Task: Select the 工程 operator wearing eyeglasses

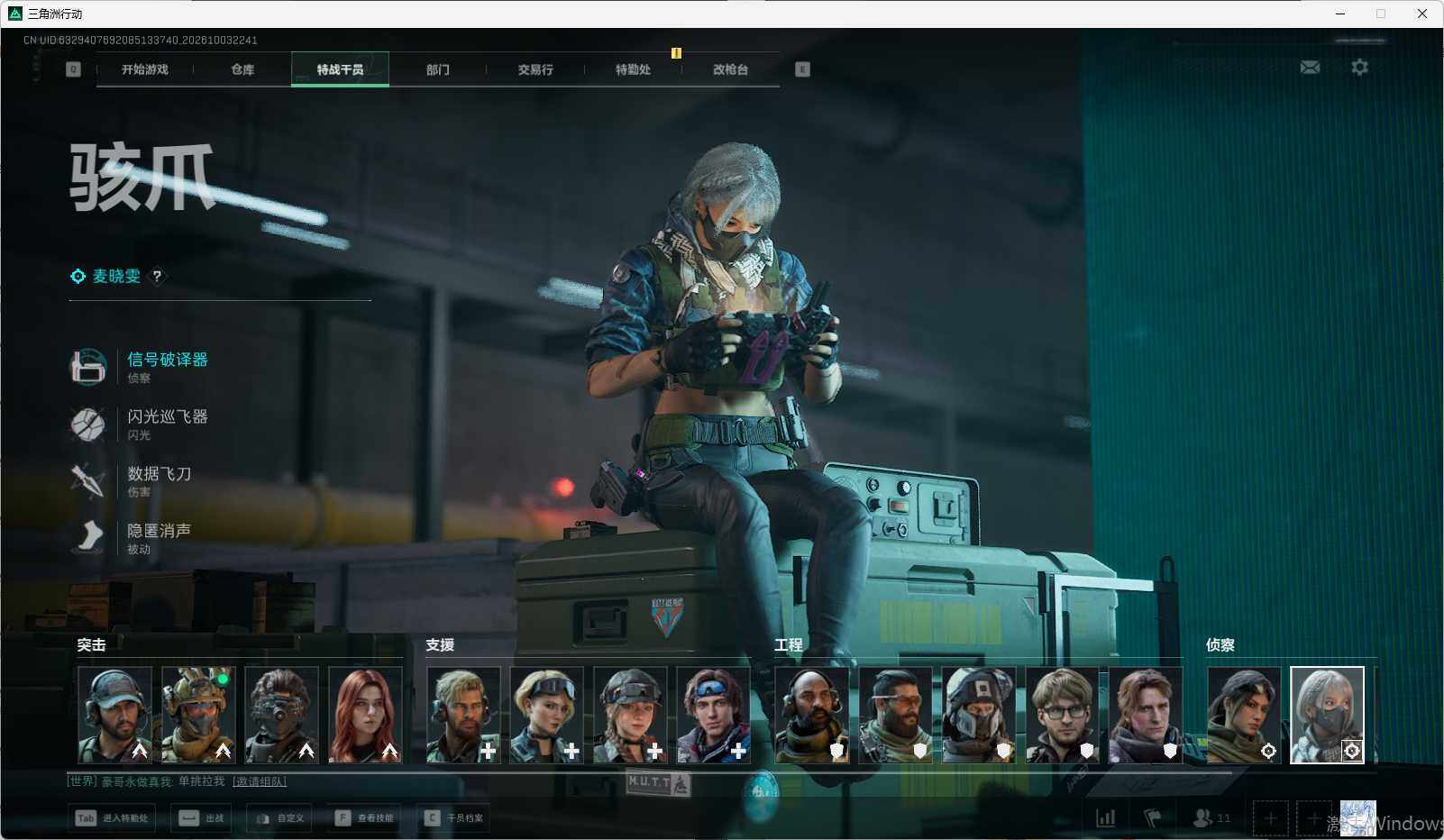Action: tap(1062, 715)
